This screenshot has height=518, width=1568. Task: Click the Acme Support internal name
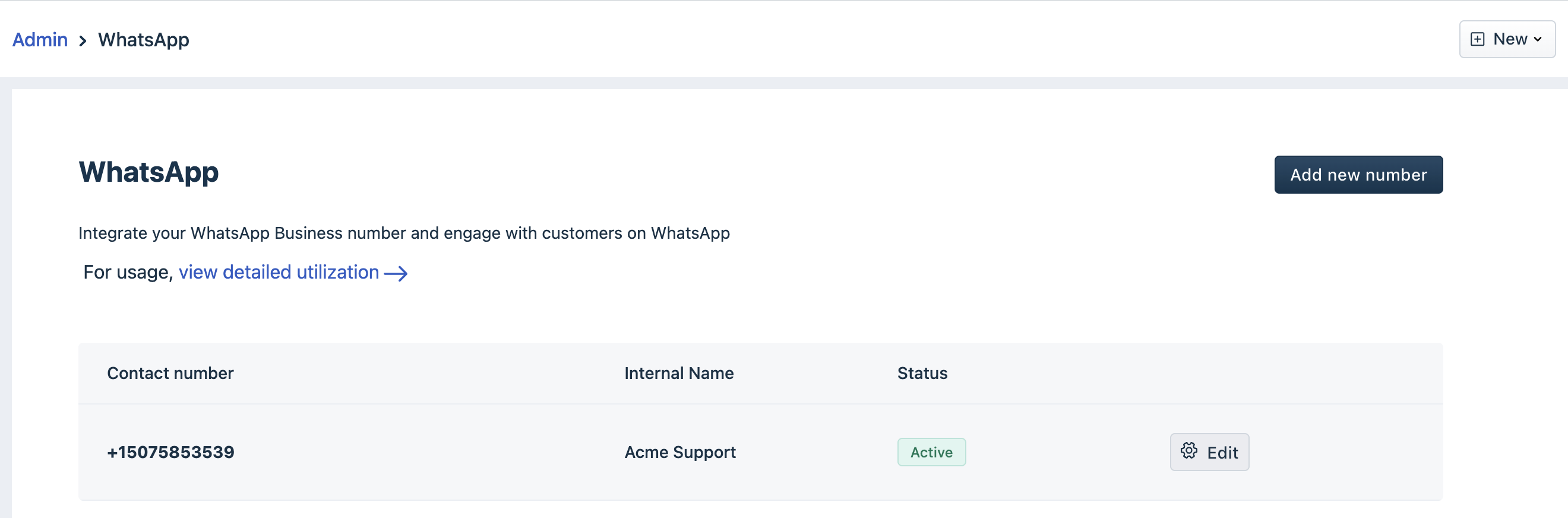coord(680,452)
